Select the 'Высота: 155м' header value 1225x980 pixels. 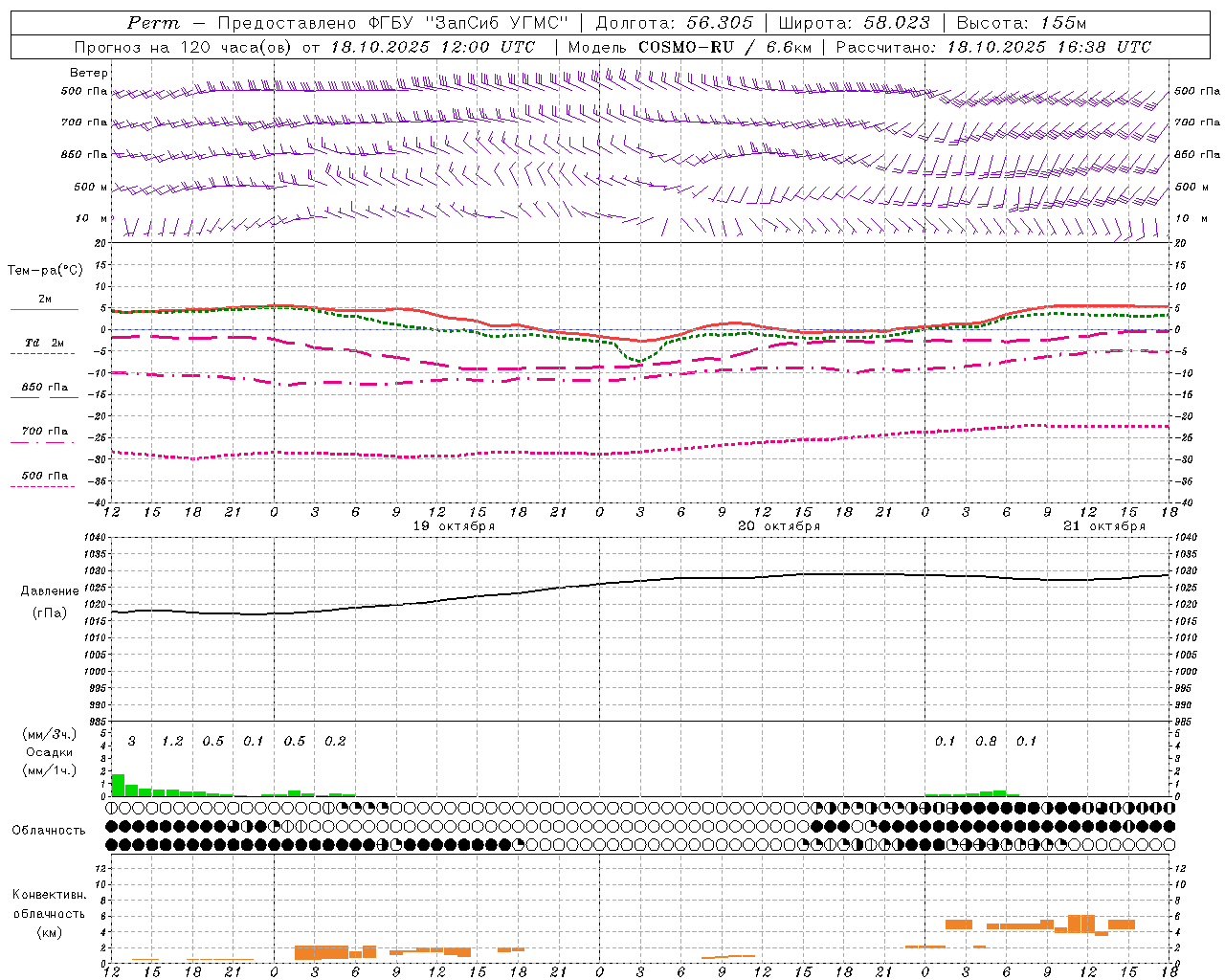tap(1021, 23)
